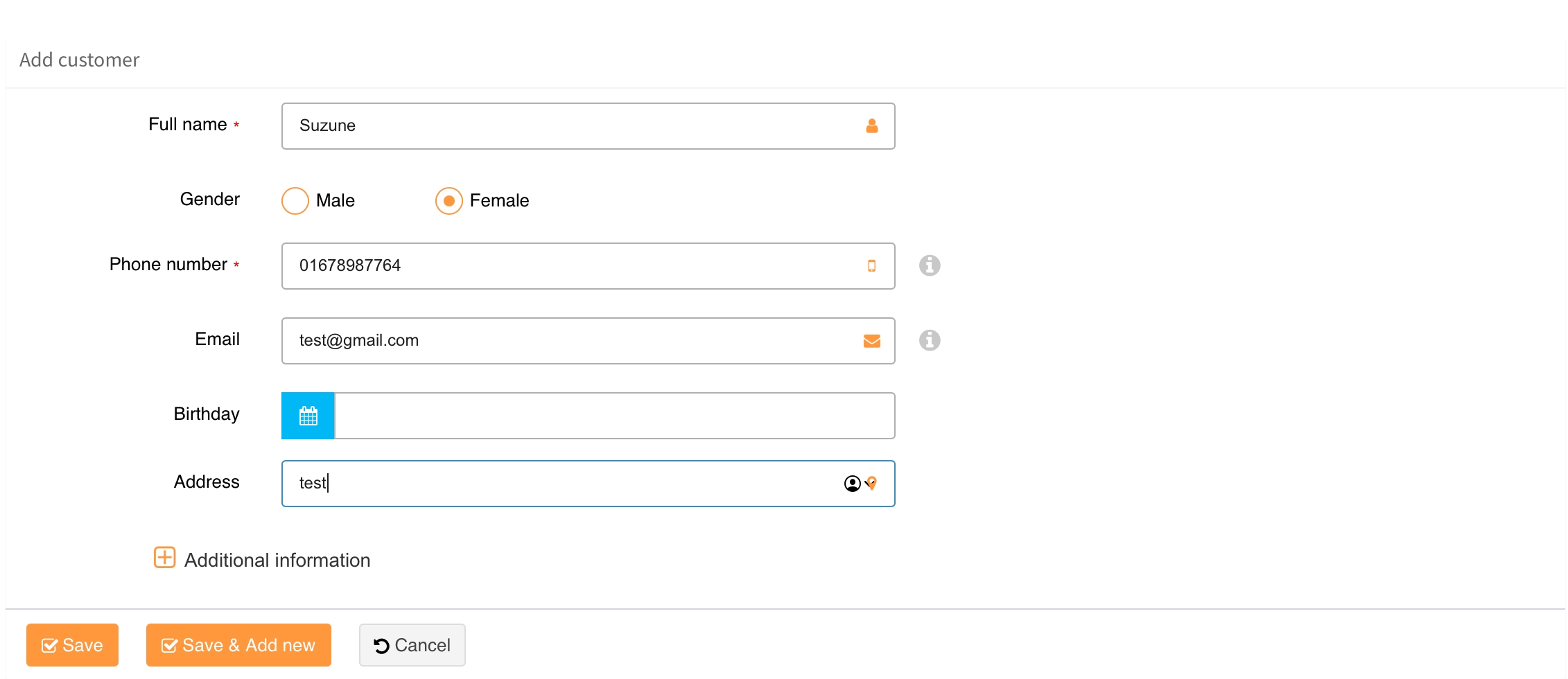Screen dimensions: 1568x679
Task: Click the envelope icon in Email field
Action: coord(871,341)
